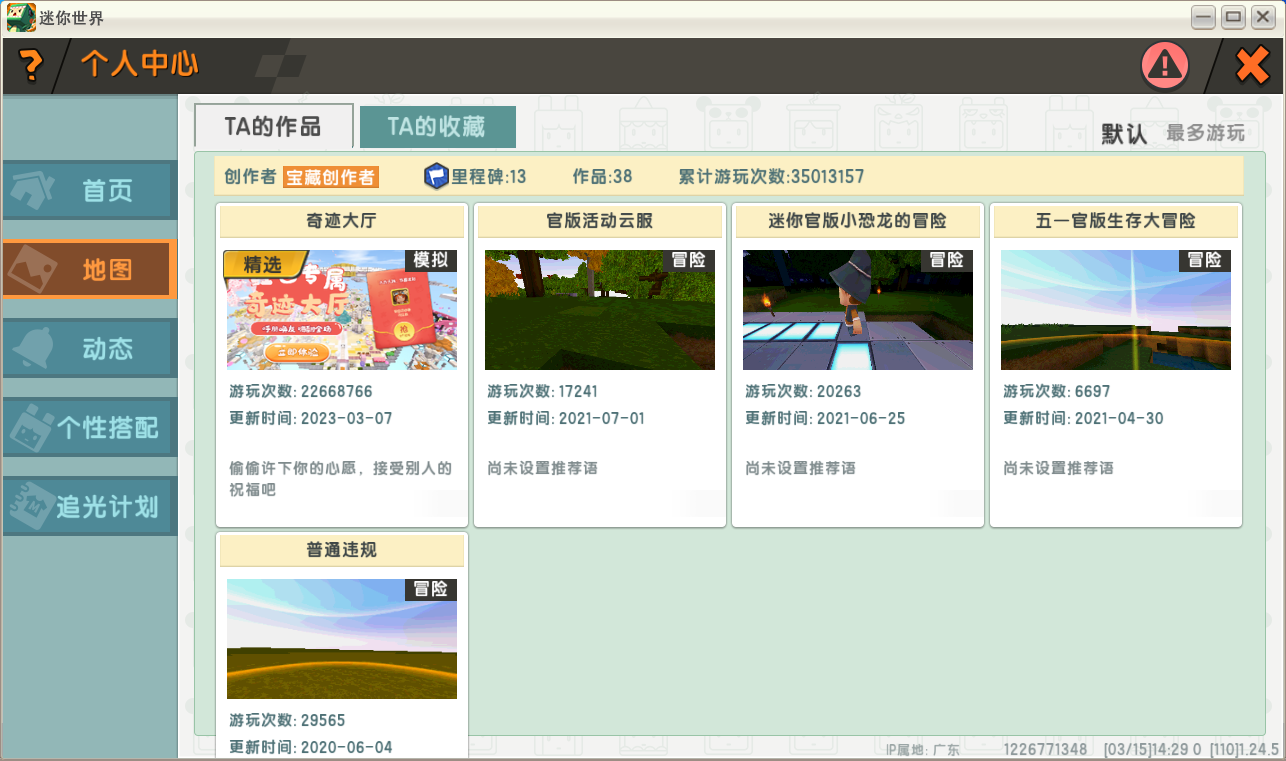Click 更新时间: 2021-07-01 text
Viewport: 1286px width, 761px height.
click(x=566, y=418)
